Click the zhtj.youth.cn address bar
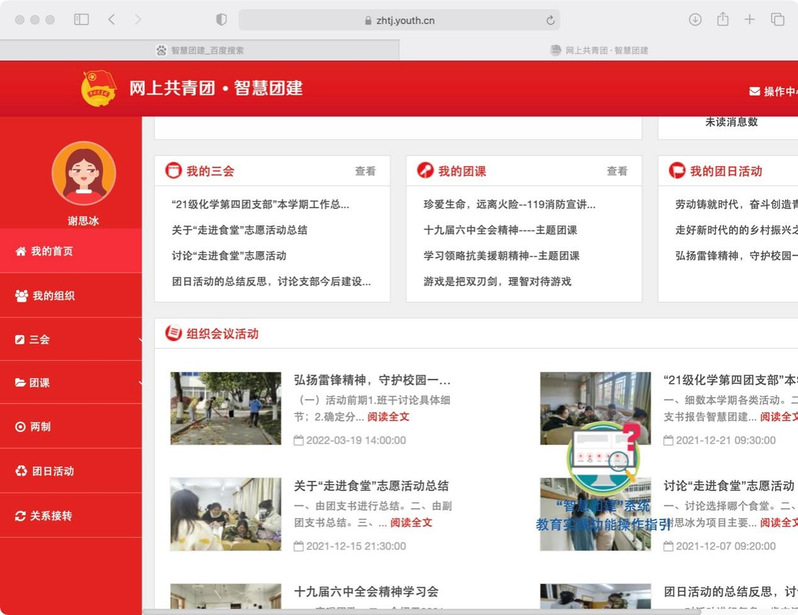Image resolution: width=798 pixels, height=615 pixels. point(400,20)
